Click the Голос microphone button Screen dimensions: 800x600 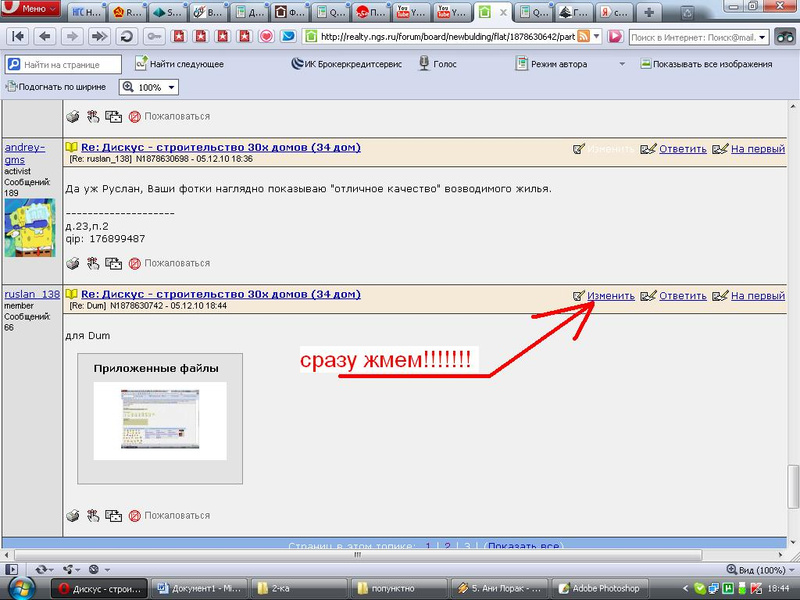click(437, 64)
